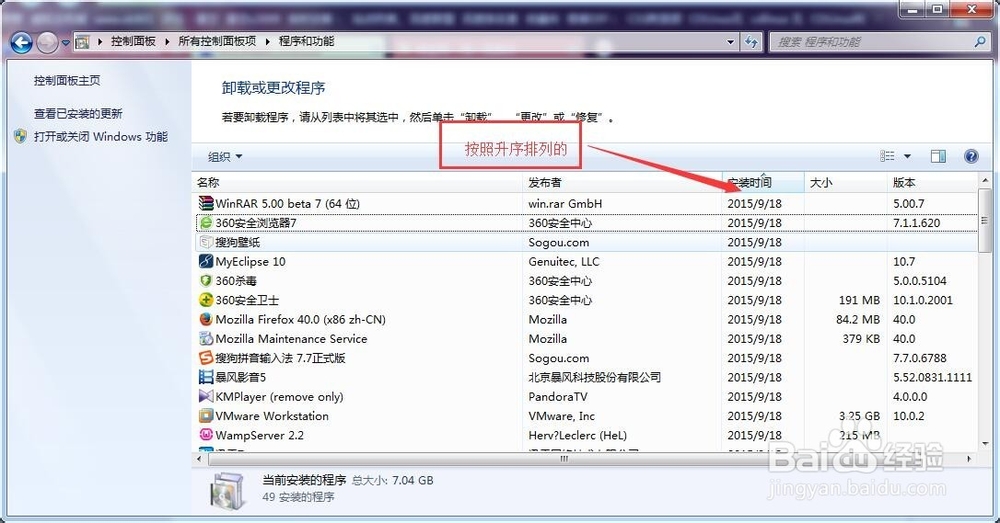Select WinRAR 5.00 beta 7 (64 位) name

pyautogui.click(x=288, y=203)
